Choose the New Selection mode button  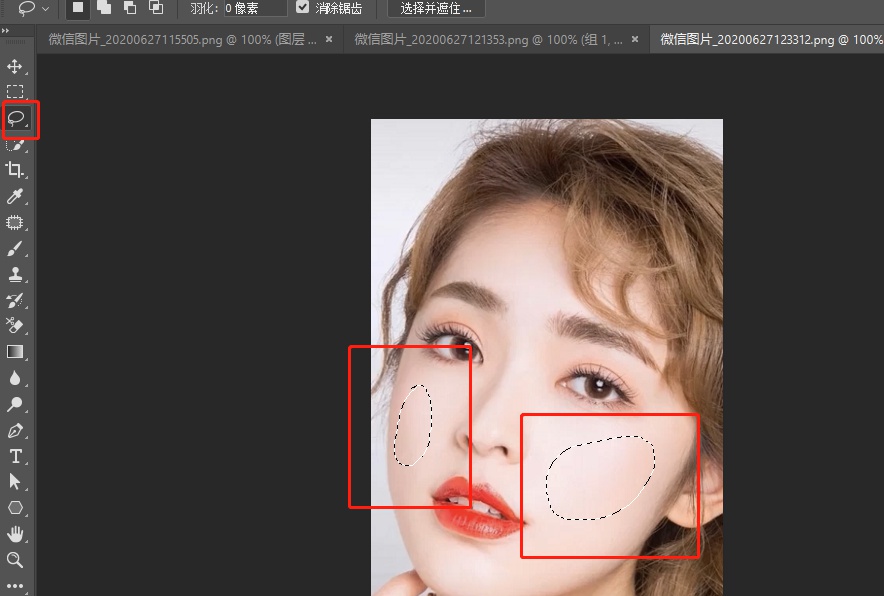click(78, 7)
